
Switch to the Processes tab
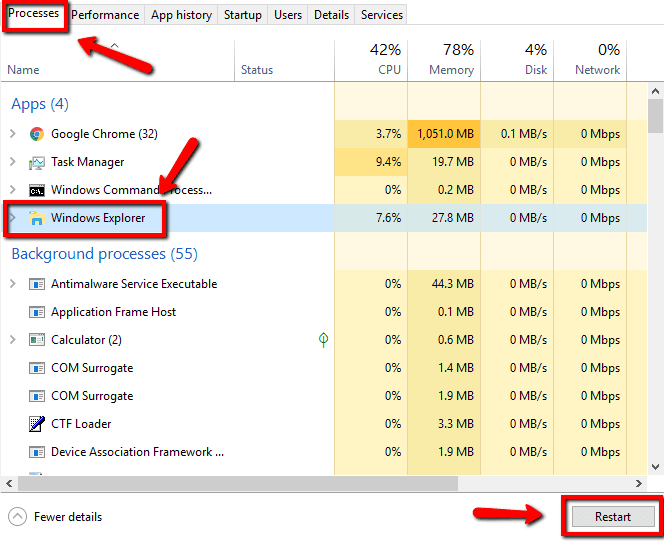coord(34,14)
